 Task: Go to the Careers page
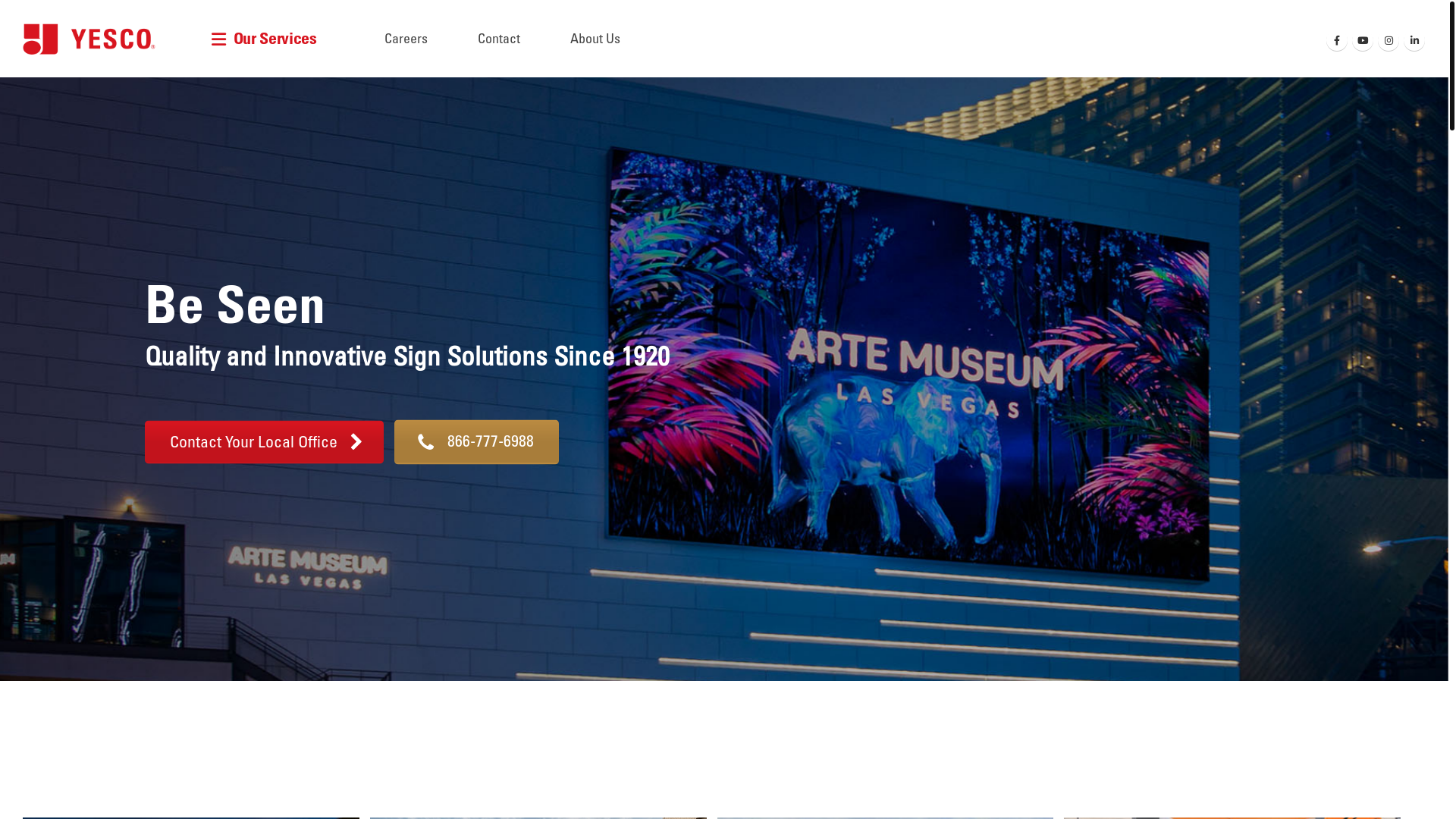point(406,39)
